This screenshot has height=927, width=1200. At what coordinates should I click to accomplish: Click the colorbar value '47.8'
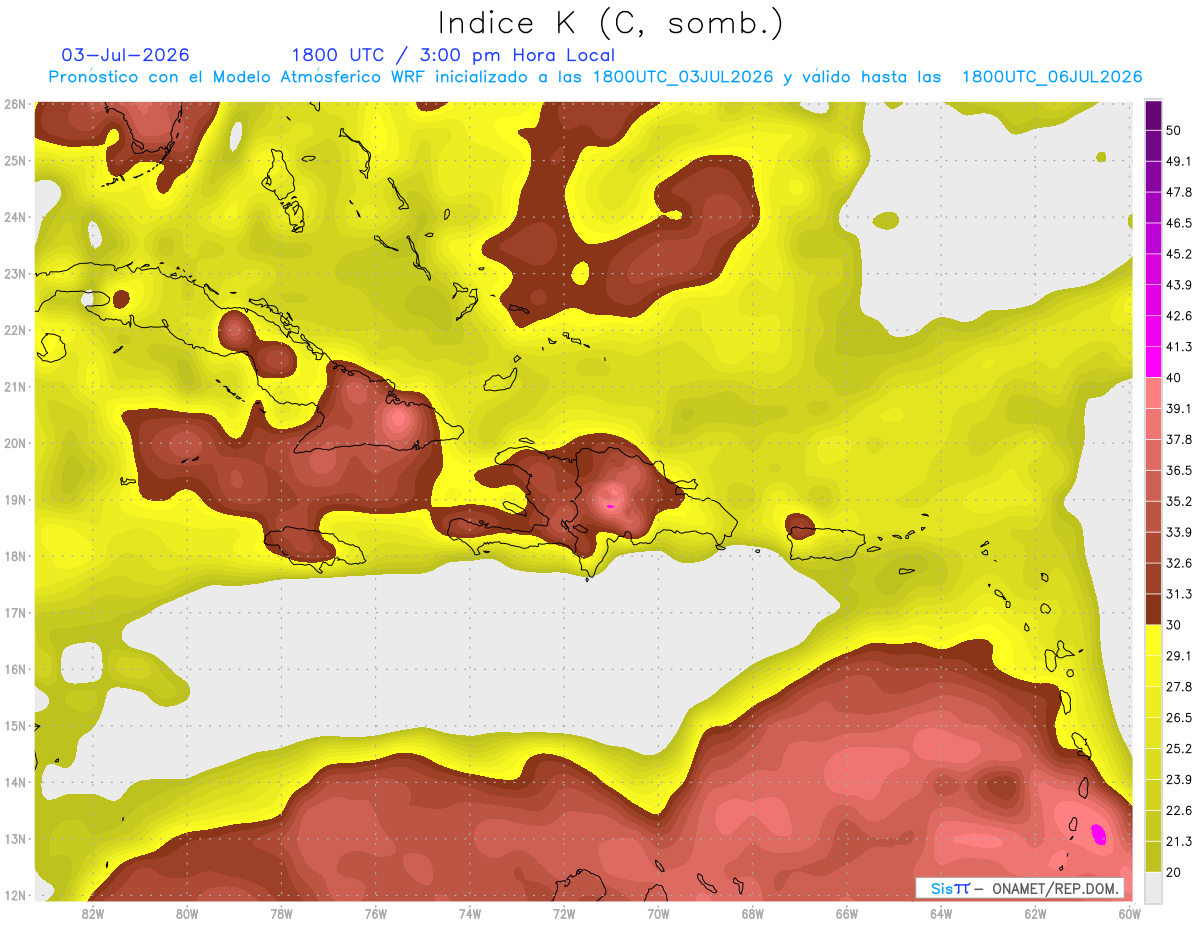[x=1178, y=192]
